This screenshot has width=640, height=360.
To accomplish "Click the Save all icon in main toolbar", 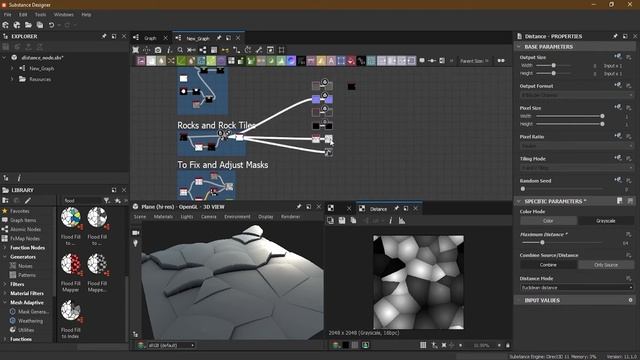I will [40, 25].
